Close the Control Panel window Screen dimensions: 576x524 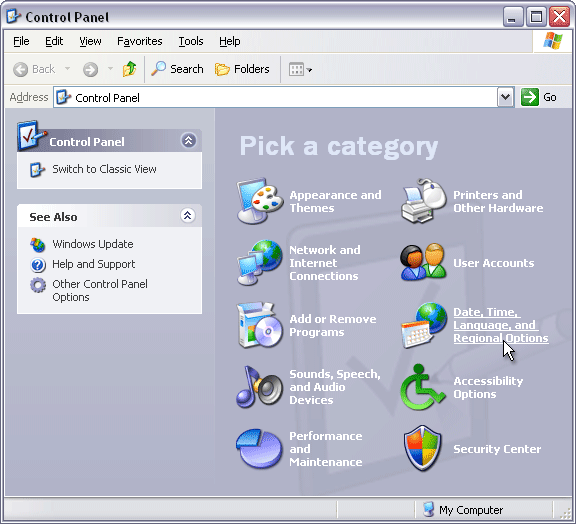click(559, 17)
